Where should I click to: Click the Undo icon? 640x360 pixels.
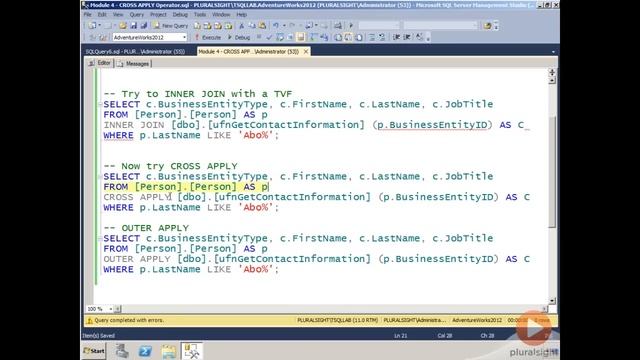276,26
